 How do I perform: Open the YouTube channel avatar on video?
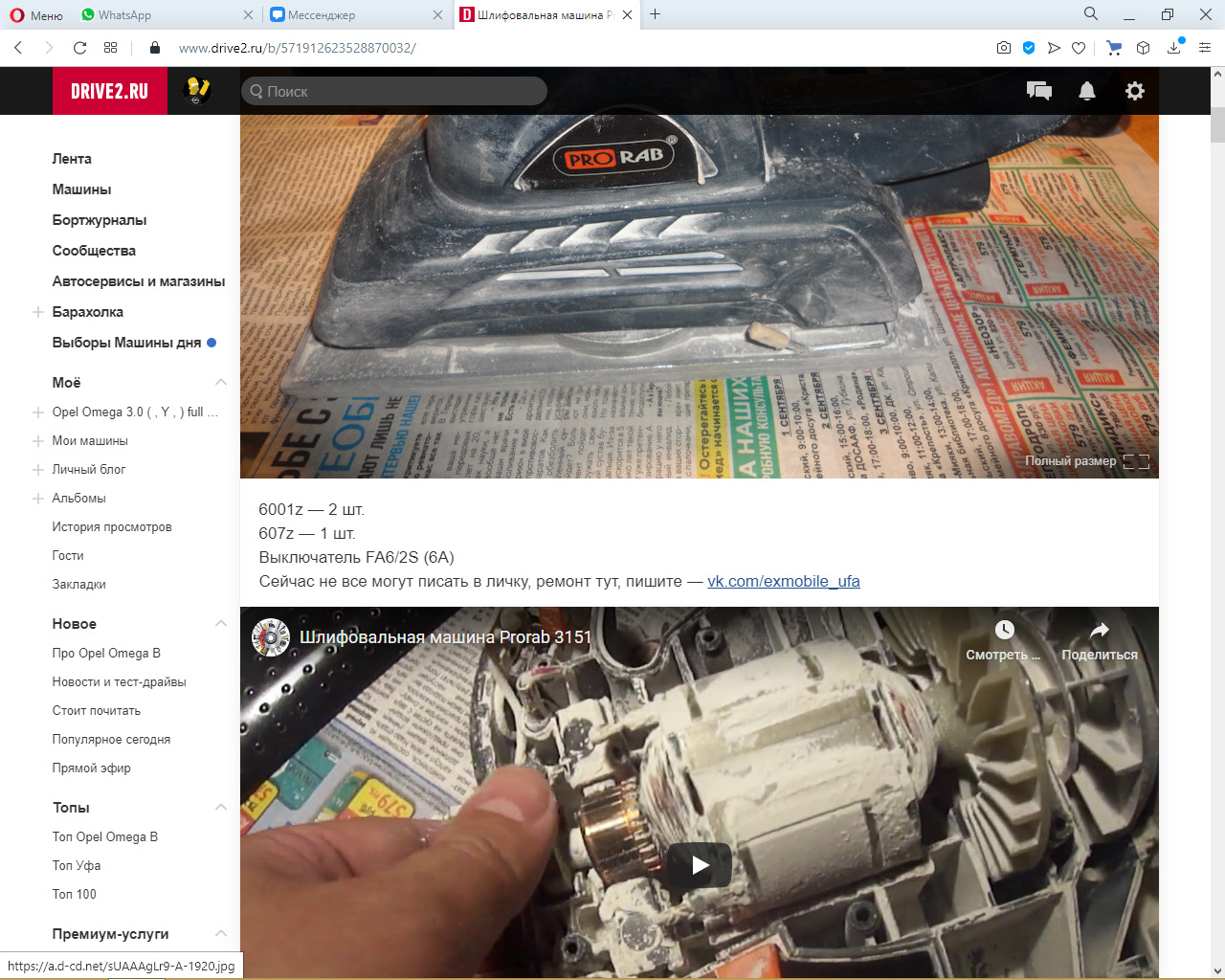click(x=271, y=637)
